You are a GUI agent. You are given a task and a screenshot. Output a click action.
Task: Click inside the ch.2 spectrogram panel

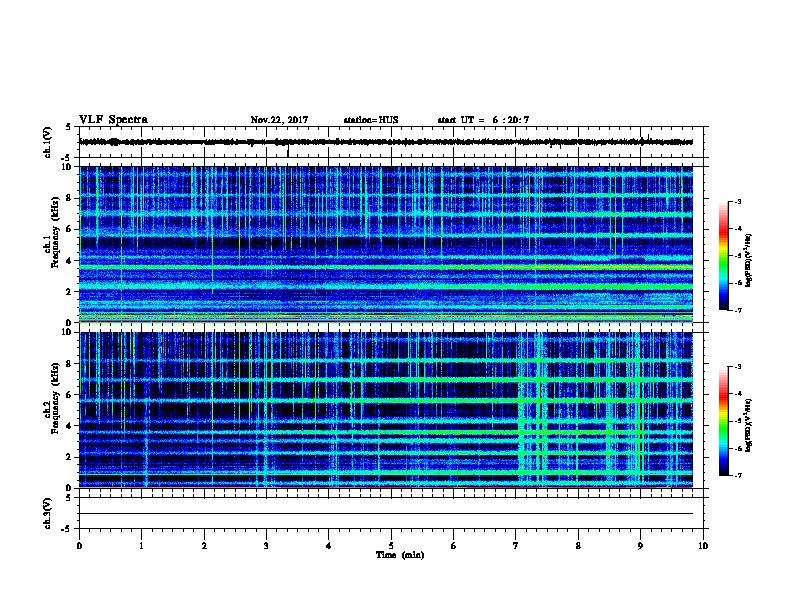pos(386,410)
